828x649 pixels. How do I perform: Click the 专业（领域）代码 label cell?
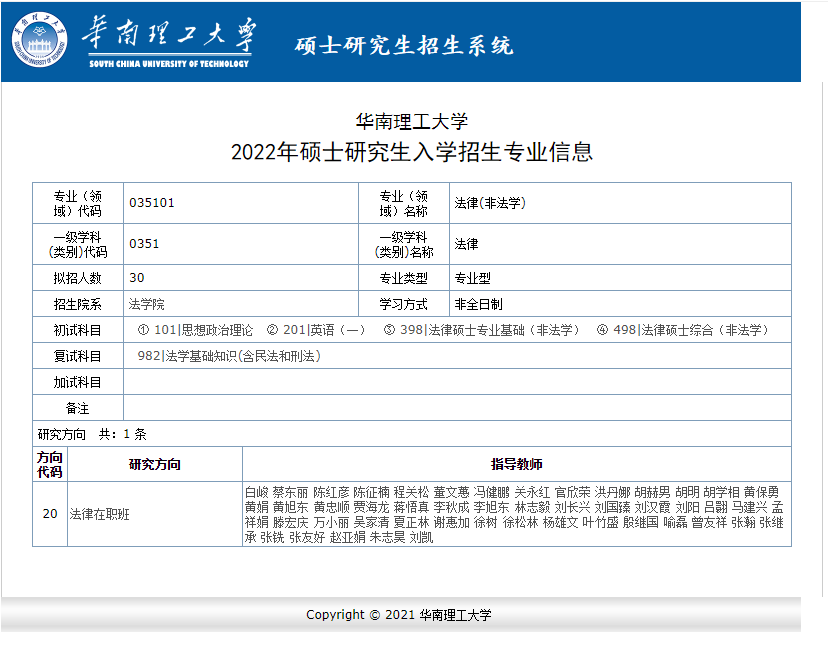tap(78, 203)
